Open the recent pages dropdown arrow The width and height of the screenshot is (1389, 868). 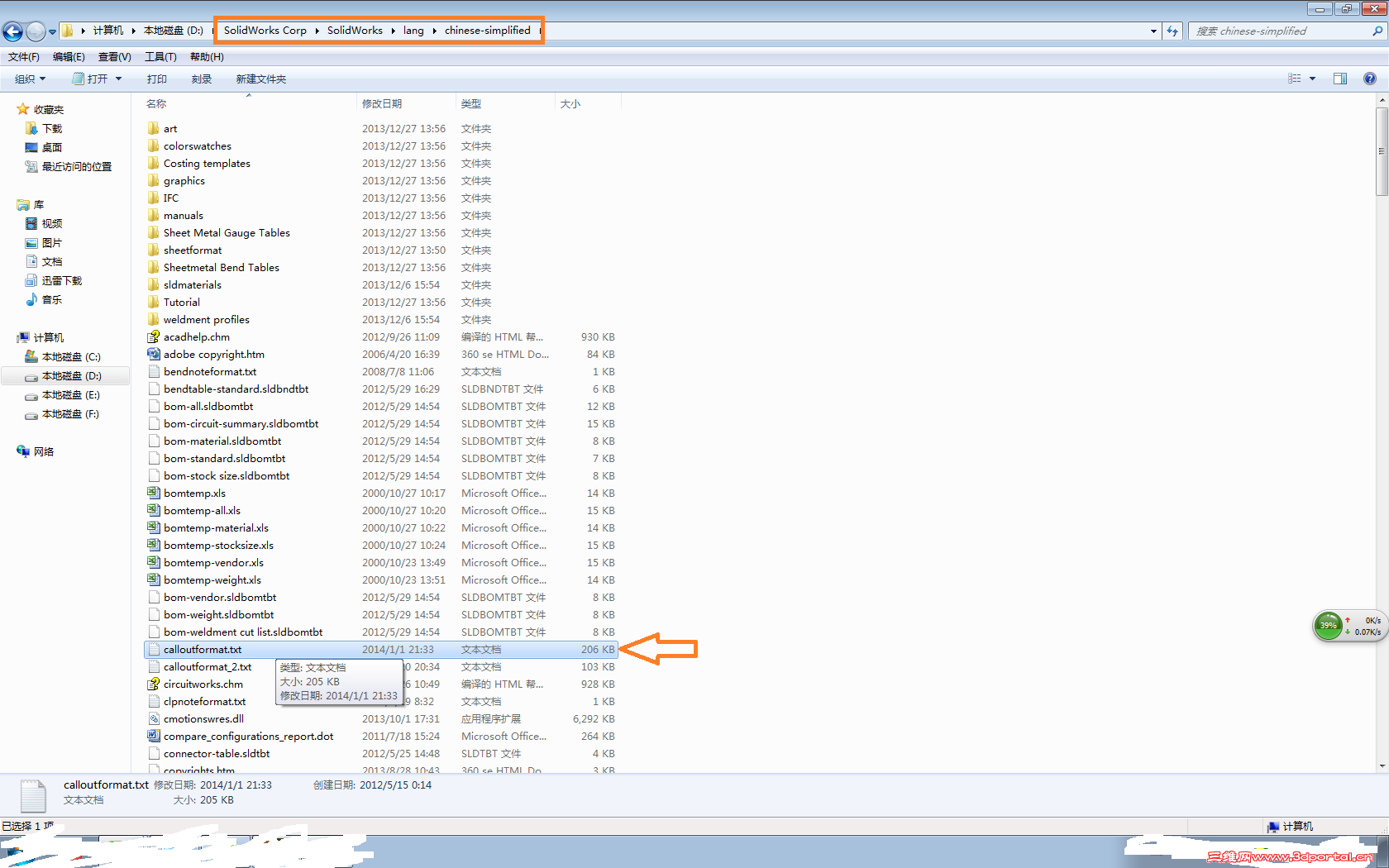point(52,32)
